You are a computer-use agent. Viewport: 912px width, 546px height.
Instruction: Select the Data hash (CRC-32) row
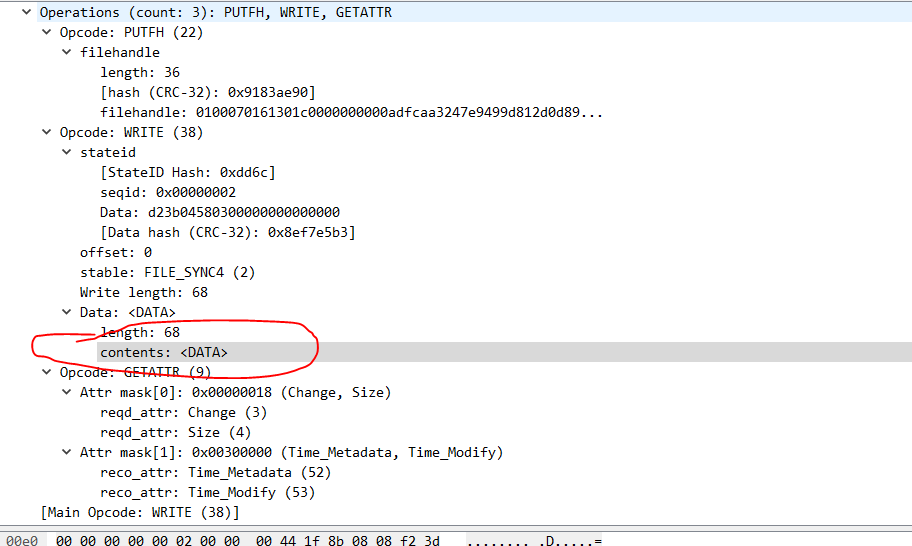point(227,233)
